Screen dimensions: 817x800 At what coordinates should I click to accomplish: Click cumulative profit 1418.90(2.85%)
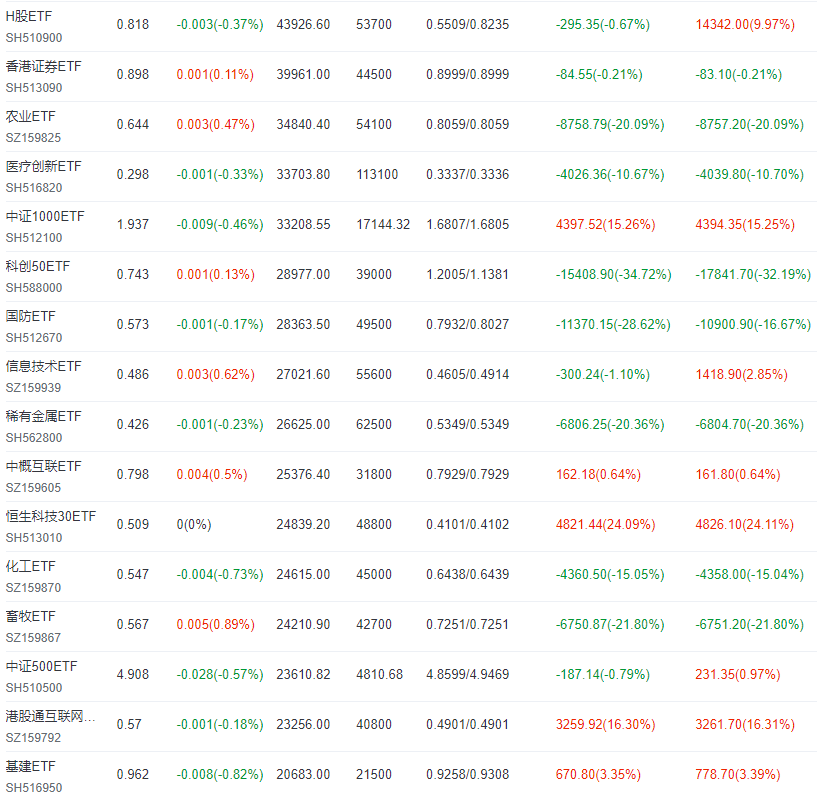click(741, 375)
